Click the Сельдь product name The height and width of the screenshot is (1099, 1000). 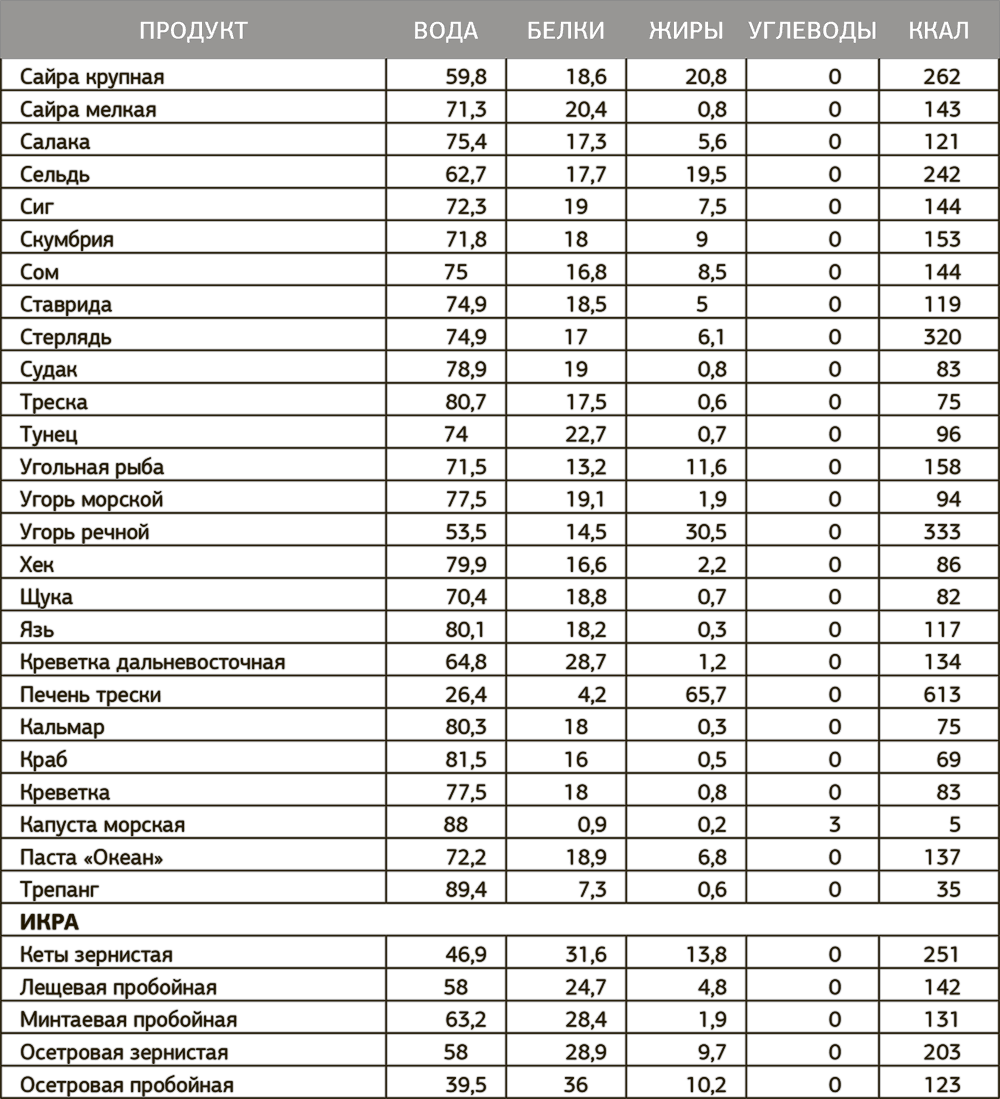[55, 175]
